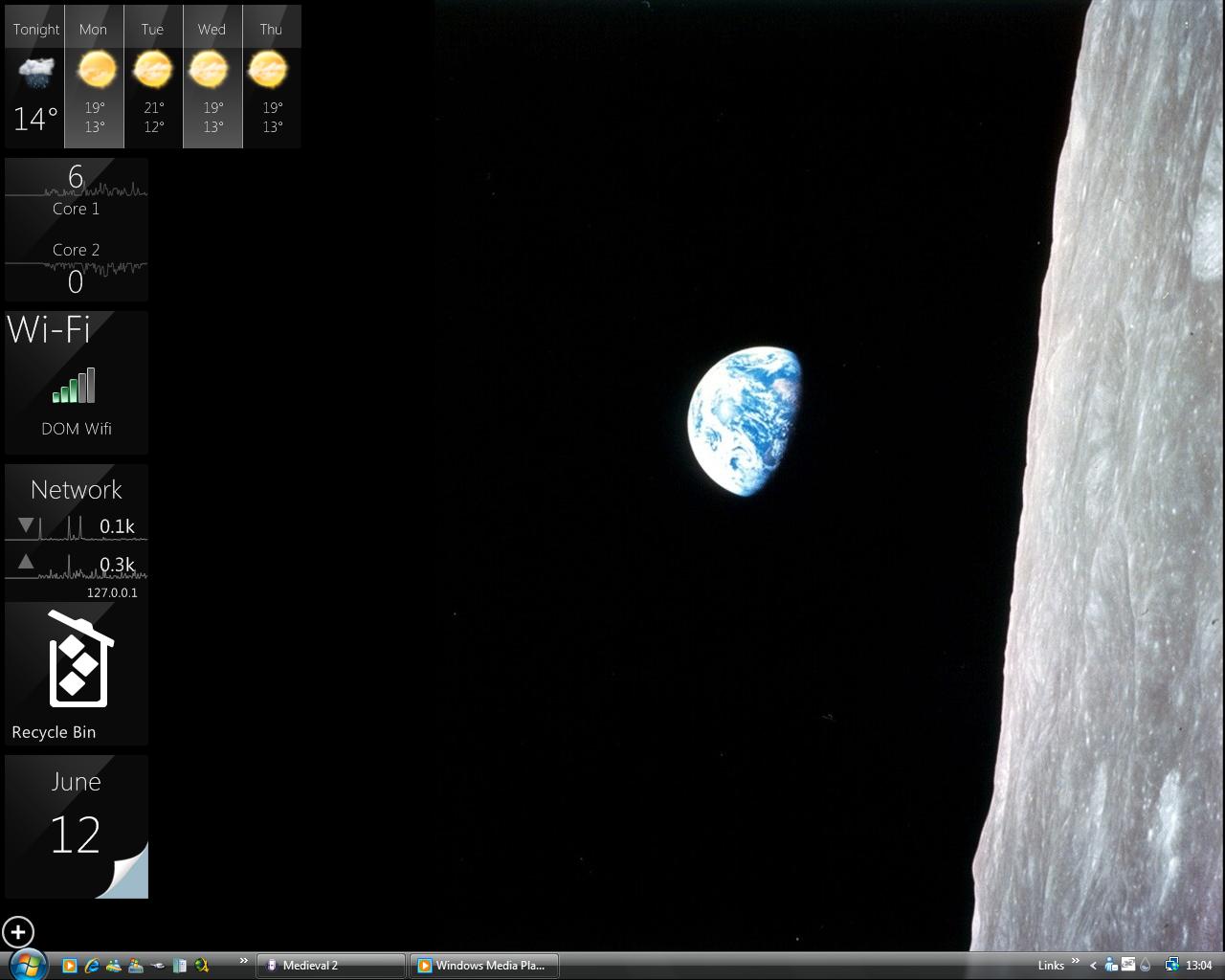Open the yellow globe icon in Quick Launch
This screenshot has height=980, width=1225.
tap(201, 966)
